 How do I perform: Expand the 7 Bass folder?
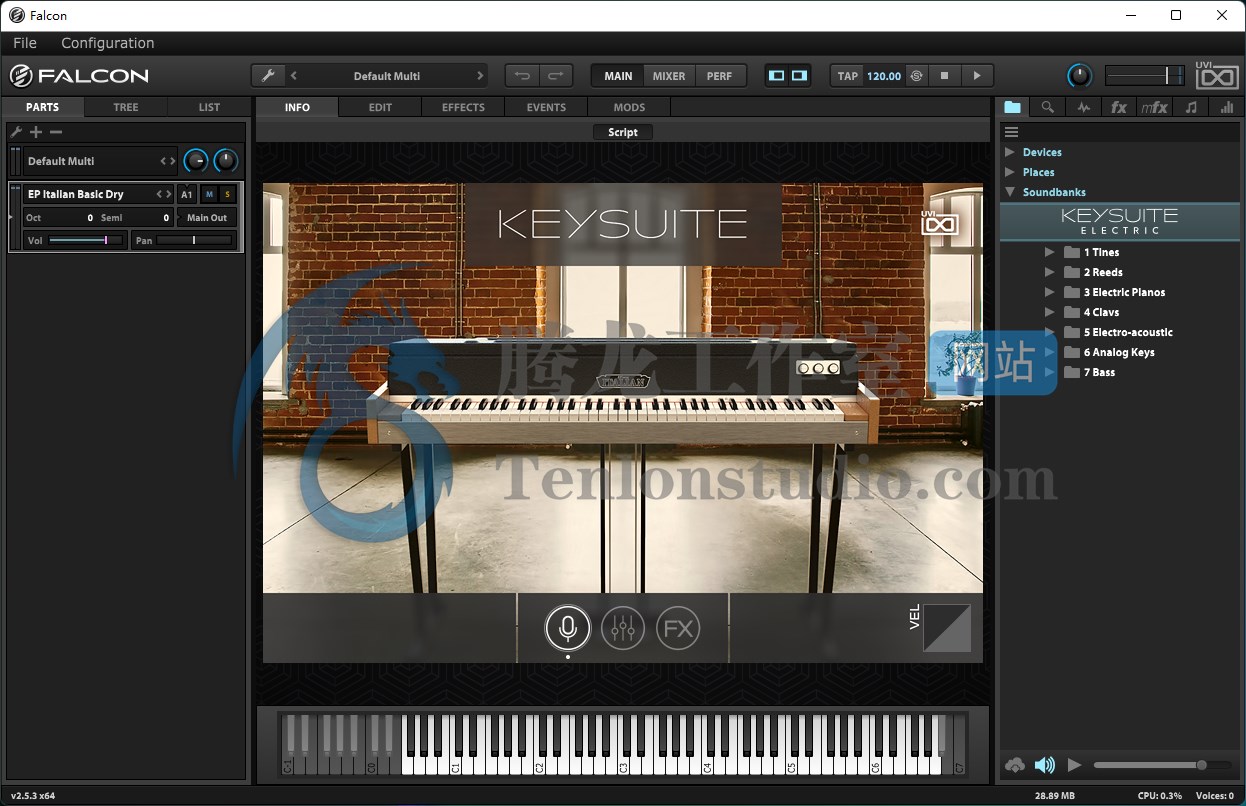coord(1050,372)
